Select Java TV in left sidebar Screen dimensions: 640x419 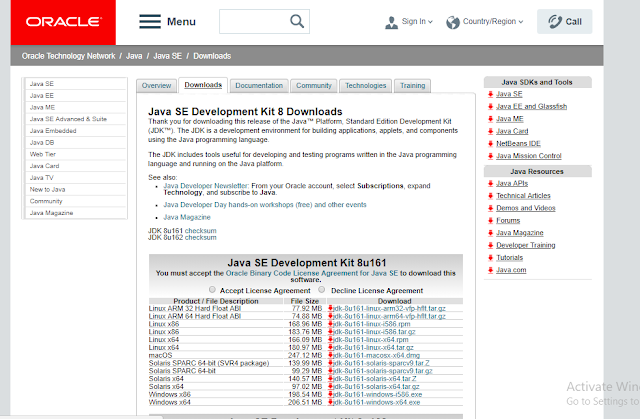pyautogui.click(x=76, y=178)
